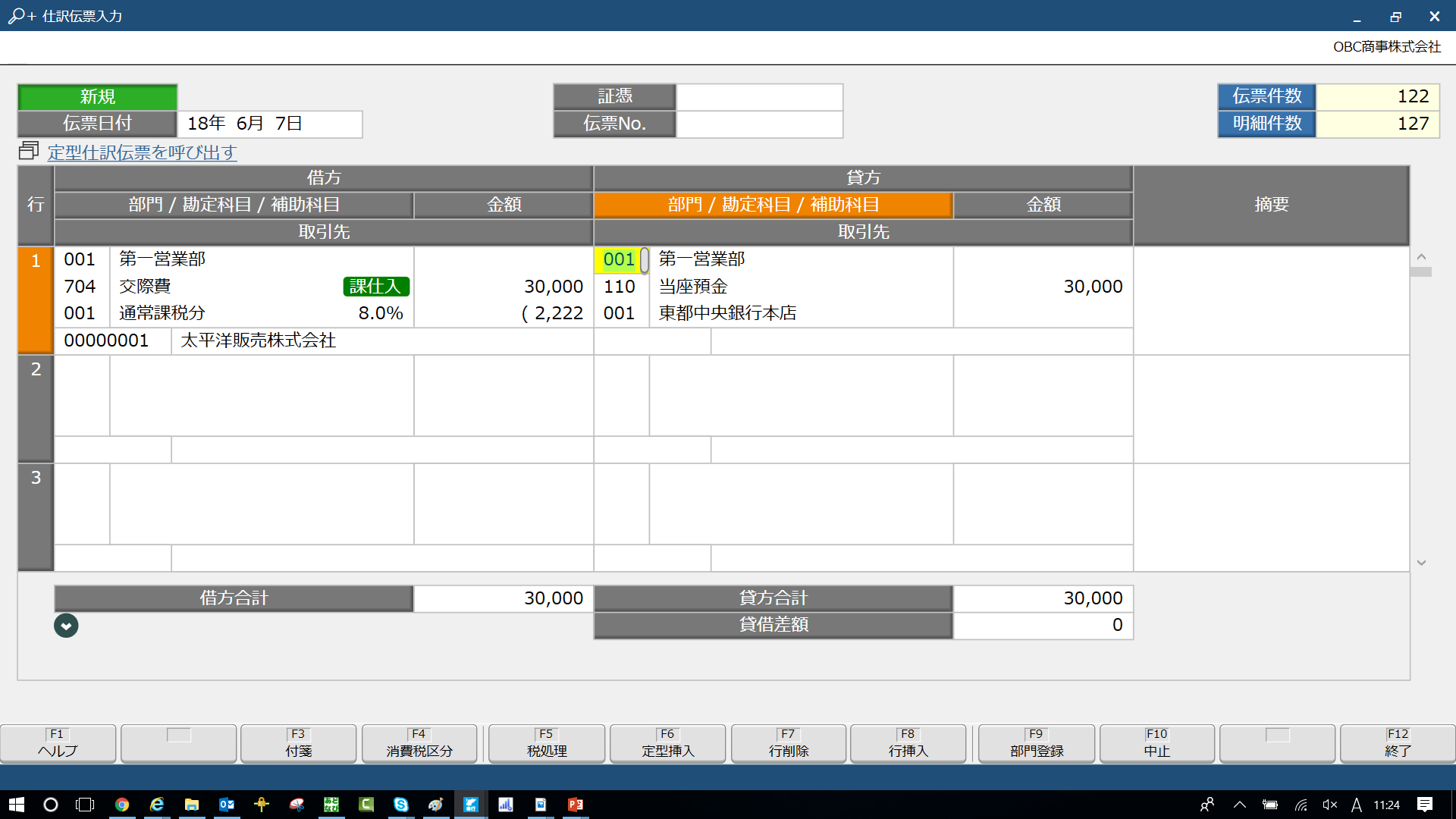This screenshot has height=819, width=1456.
Task: Click the F5 税処理 button
Action: (x=547, y=743)
